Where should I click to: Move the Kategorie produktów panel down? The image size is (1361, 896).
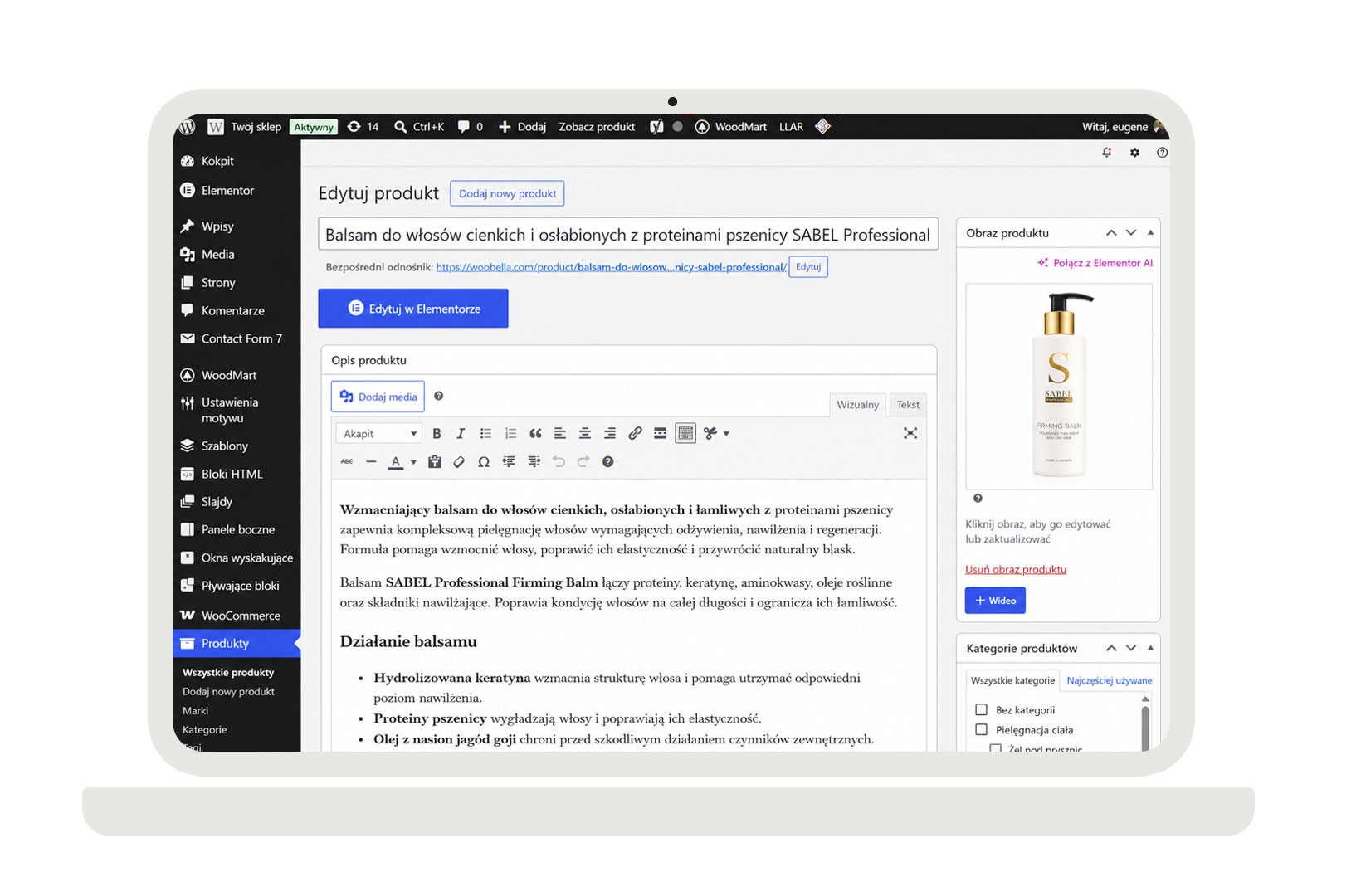coord(1131,649)
